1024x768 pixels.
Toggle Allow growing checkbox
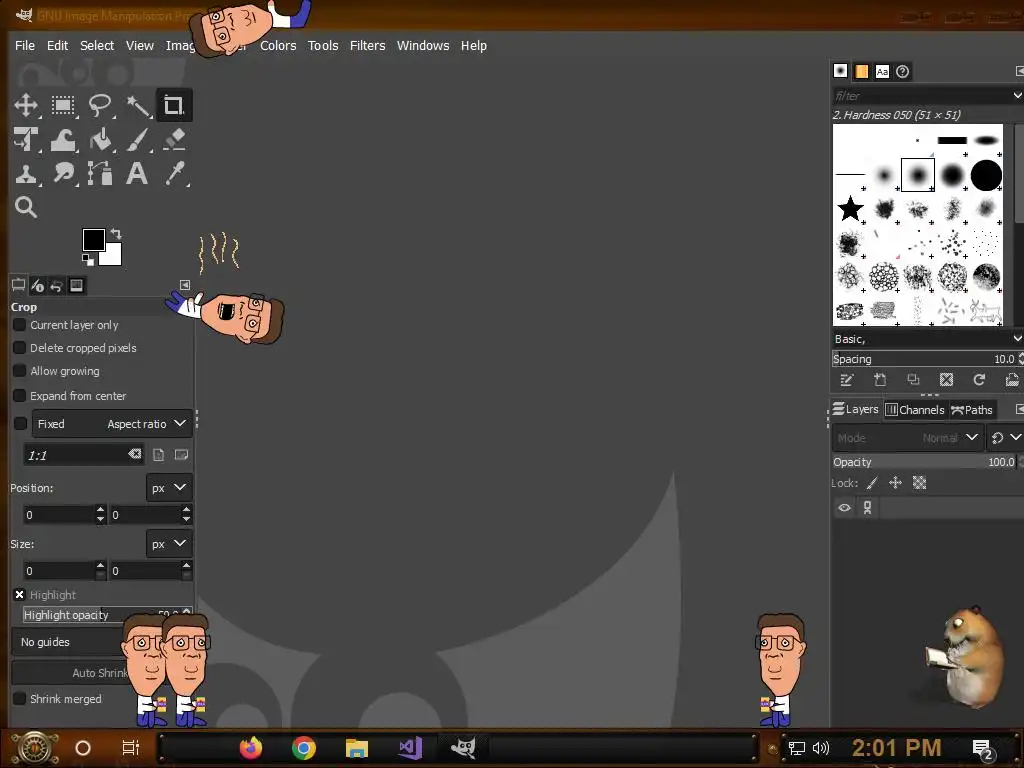tap(20, 371)
